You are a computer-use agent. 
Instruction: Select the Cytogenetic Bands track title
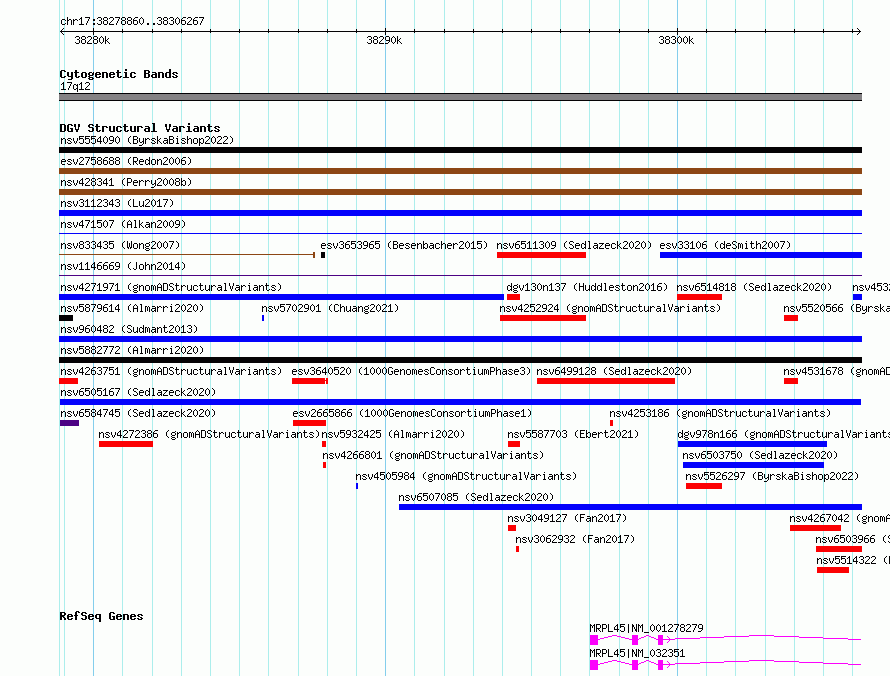119,74
